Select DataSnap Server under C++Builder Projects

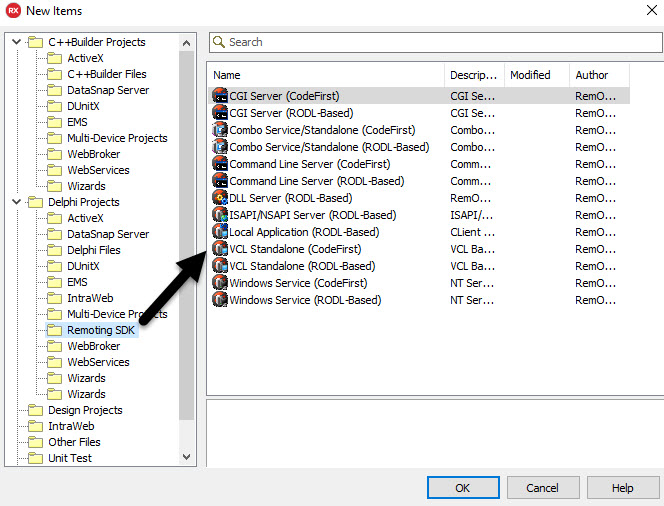108,90
